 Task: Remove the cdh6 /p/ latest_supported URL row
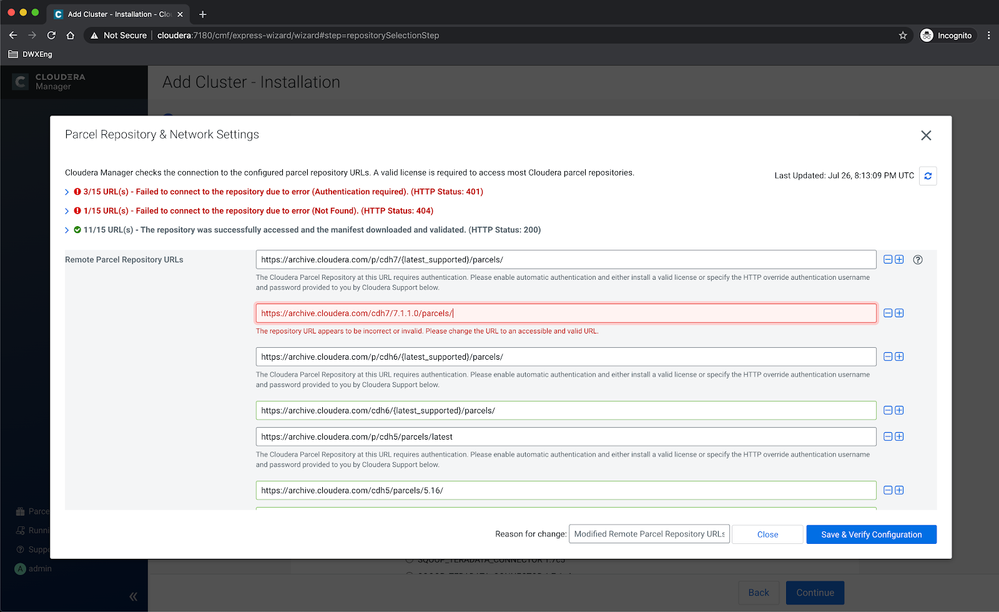pyautogui.click(x=888, y=357)
